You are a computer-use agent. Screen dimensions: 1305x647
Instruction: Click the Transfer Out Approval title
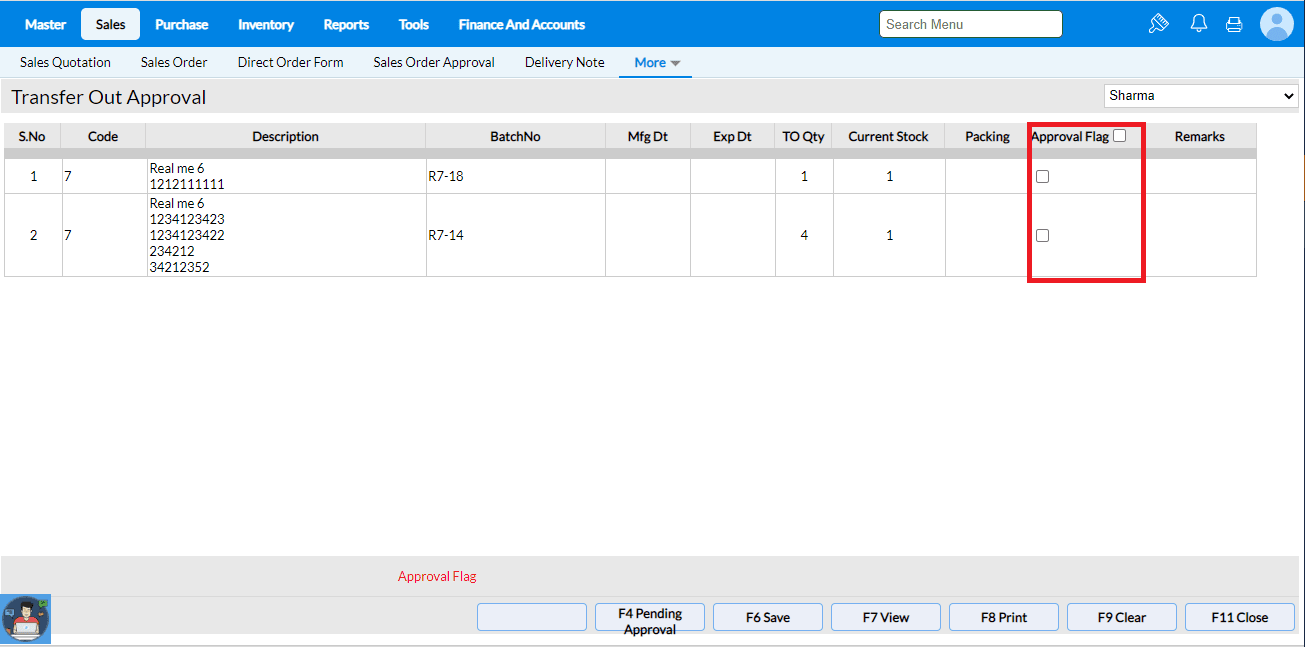[x=109, y=97]
